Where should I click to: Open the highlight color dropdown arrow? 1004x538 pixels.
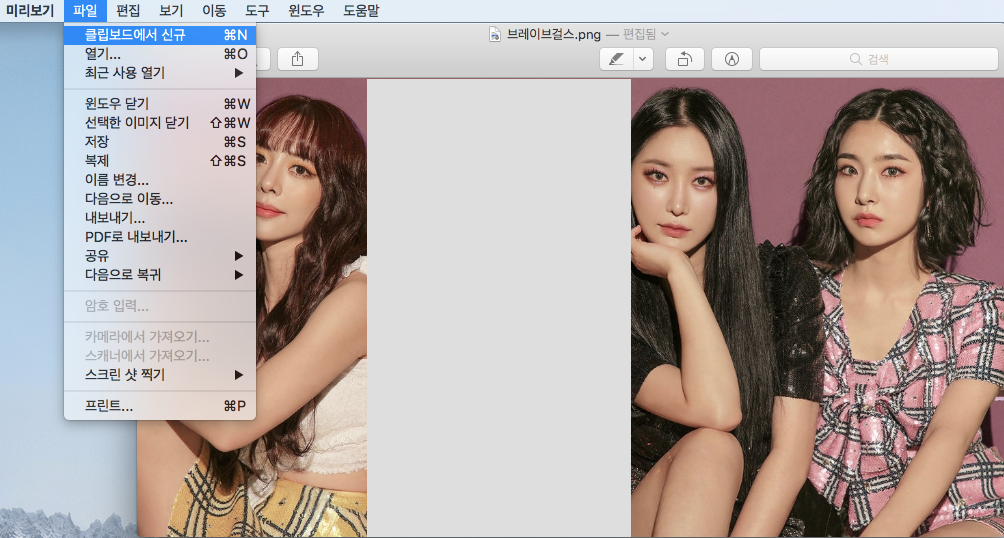(x=643, y=59)
